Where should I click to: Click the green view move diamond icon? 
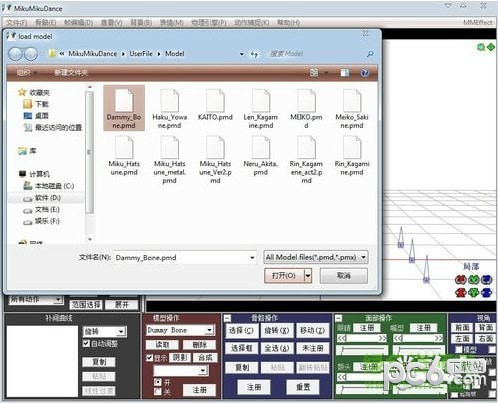(491, 47)
